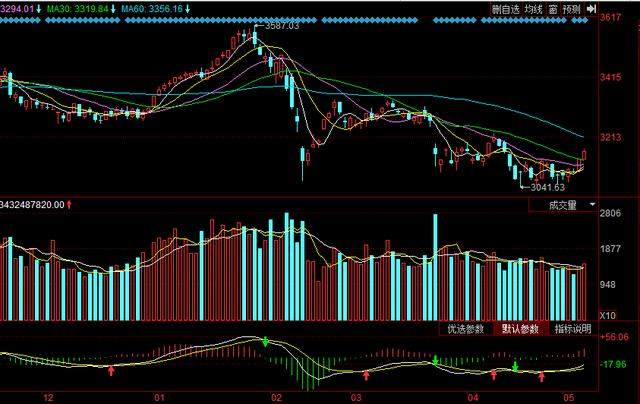Click the 3587.03 peak price marker
Image resolution: width=640 pixels, height=404 pixels.
pyautogui.click(x=280, y=27)
